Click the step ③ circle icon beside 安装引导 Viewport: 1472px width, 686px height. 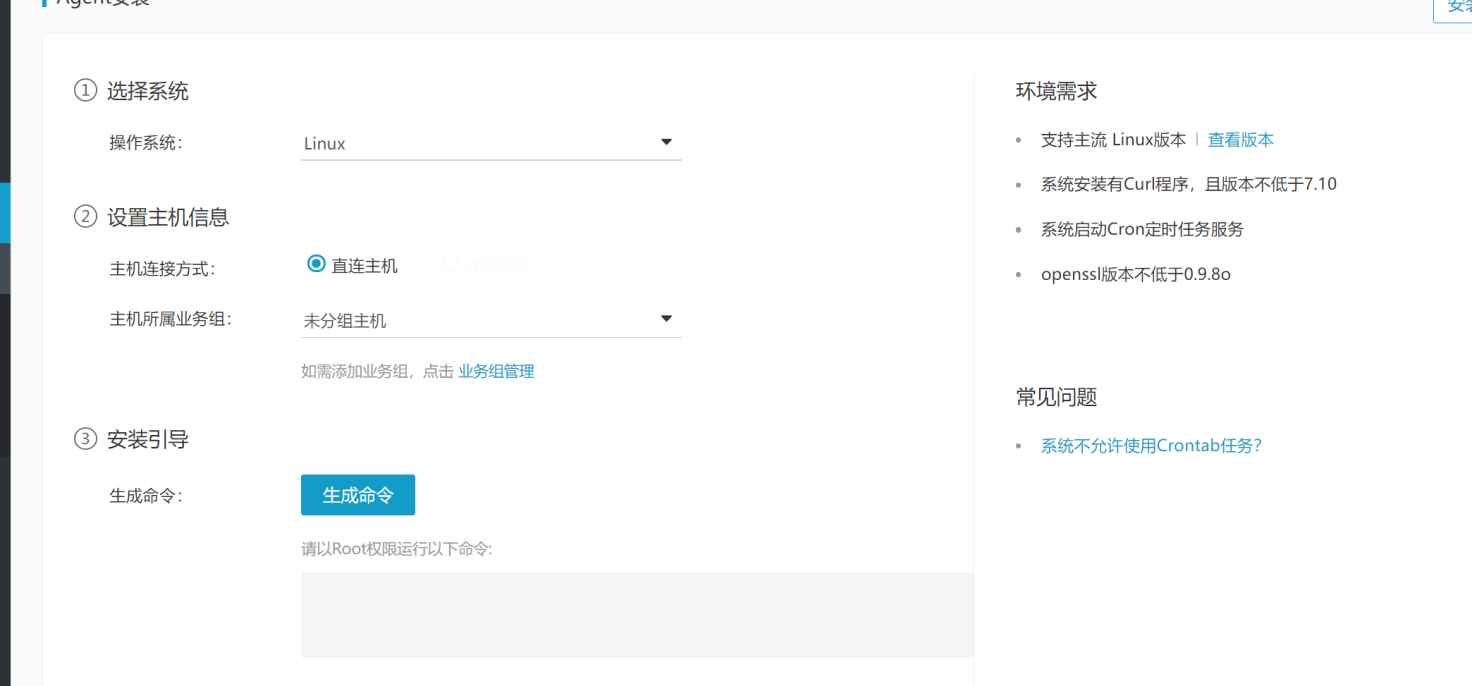click(85, 439)
